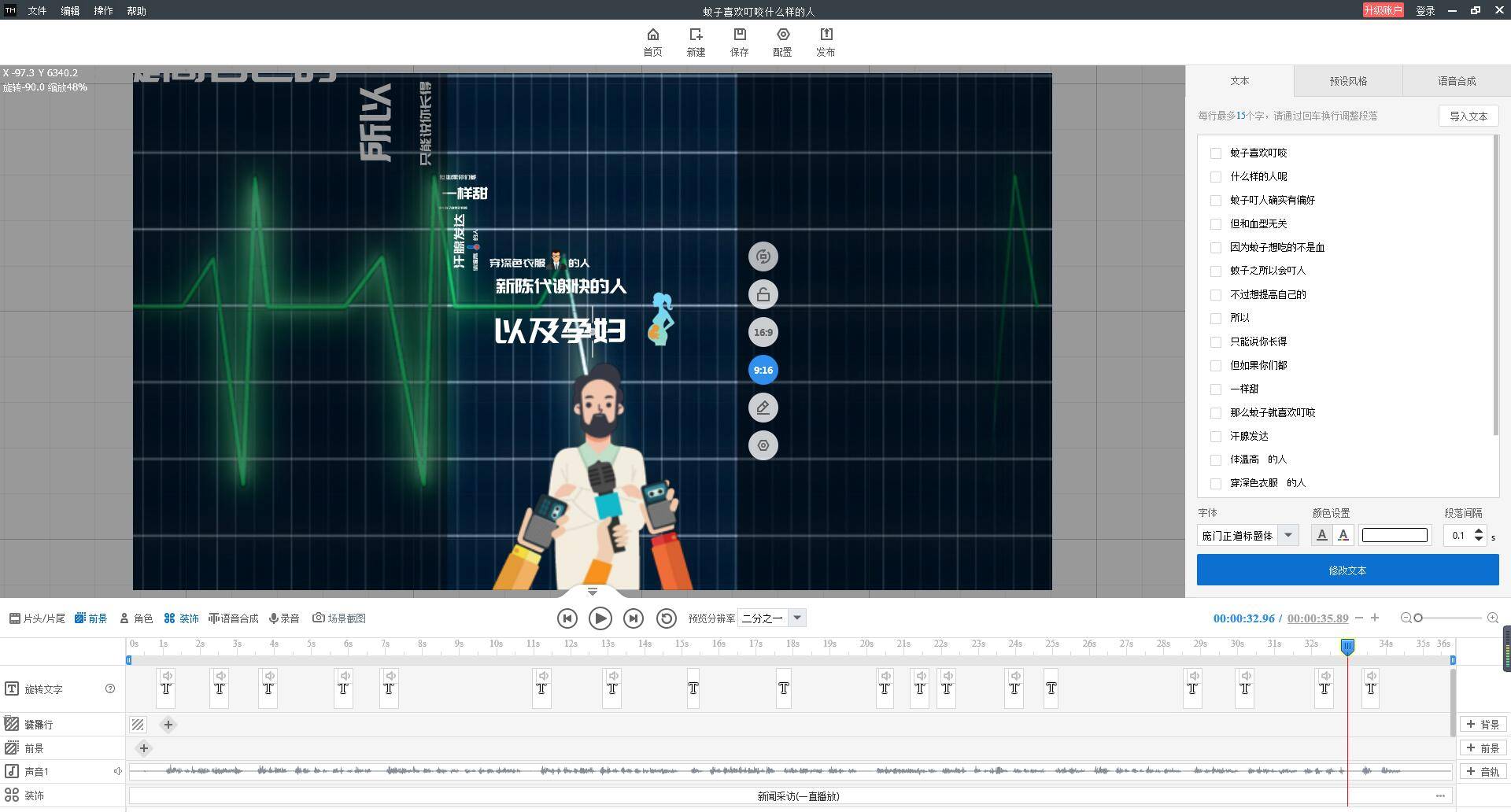Mute the 声音1 track speaker icon
Screen dimensions: 1511x812
tap(117, 772)
